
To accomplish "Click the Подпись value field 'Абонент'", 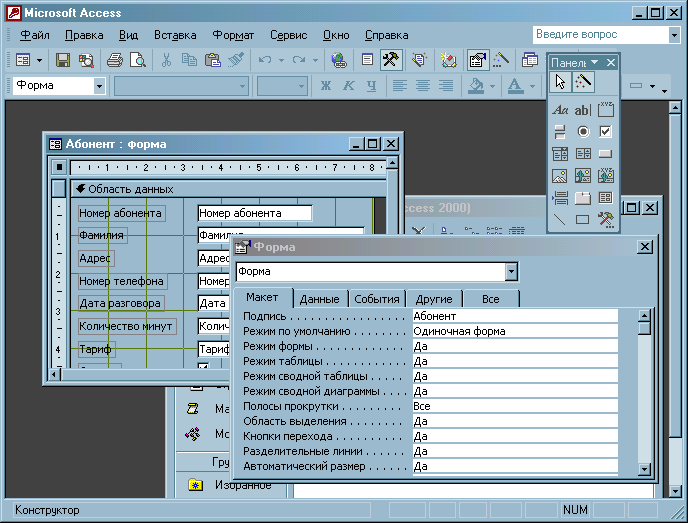I will (x=515, y=316).
